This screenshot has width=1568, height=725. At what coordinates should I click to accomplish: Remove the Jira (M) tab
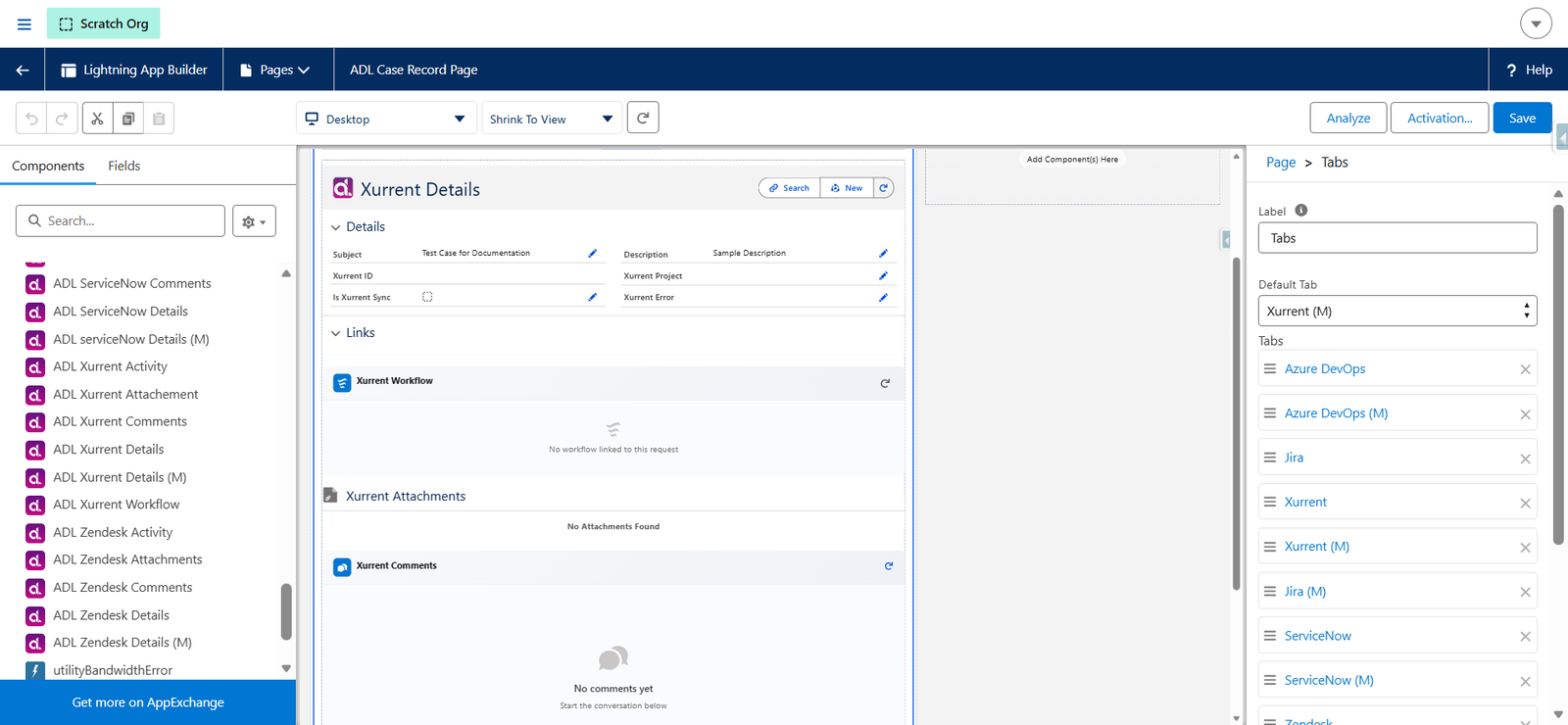(x=1525, y=593)
